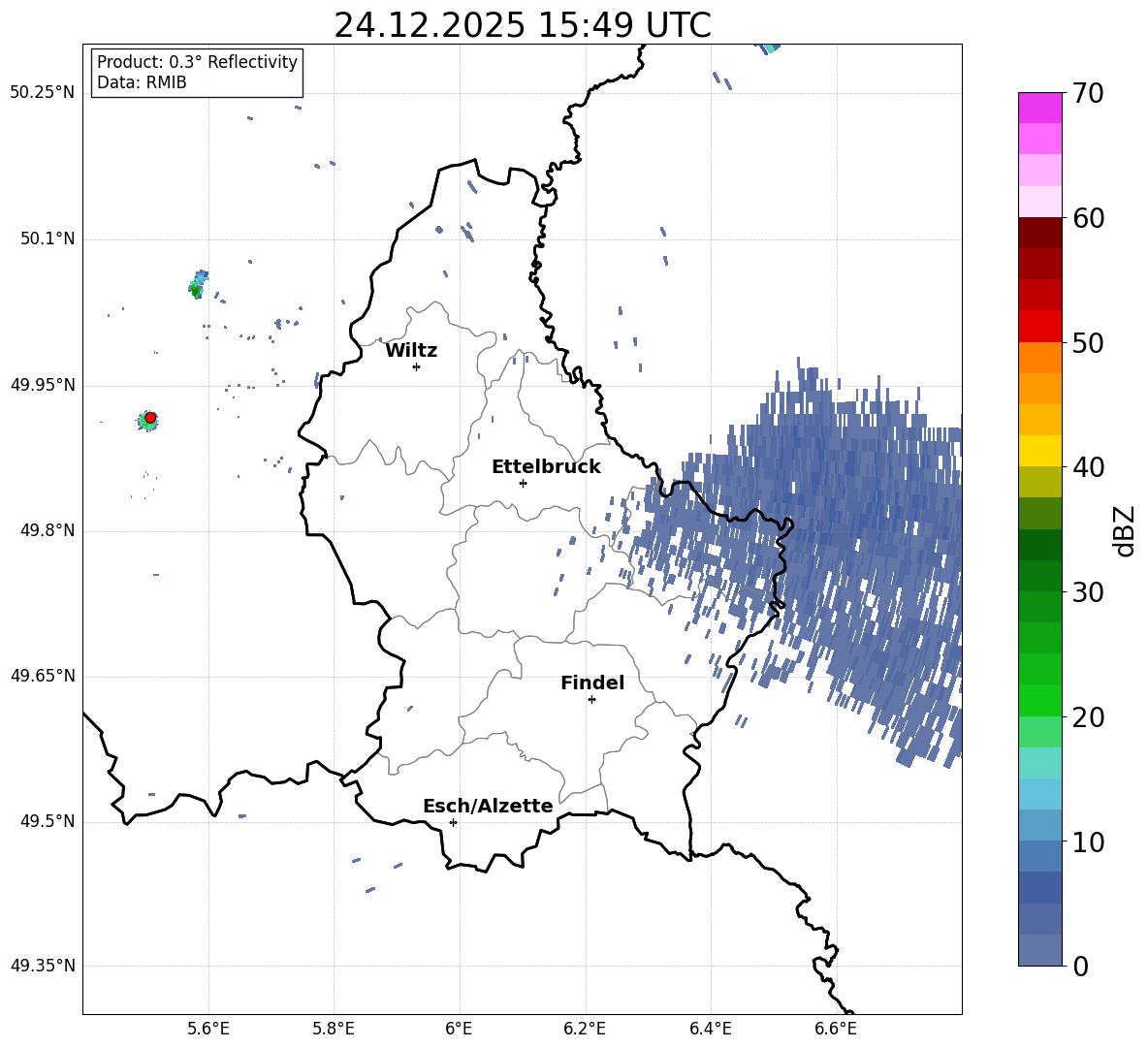Click the 49.35°N latitude label
The height and width of the screenshot is (1048, 1148).
click(43, 966)
